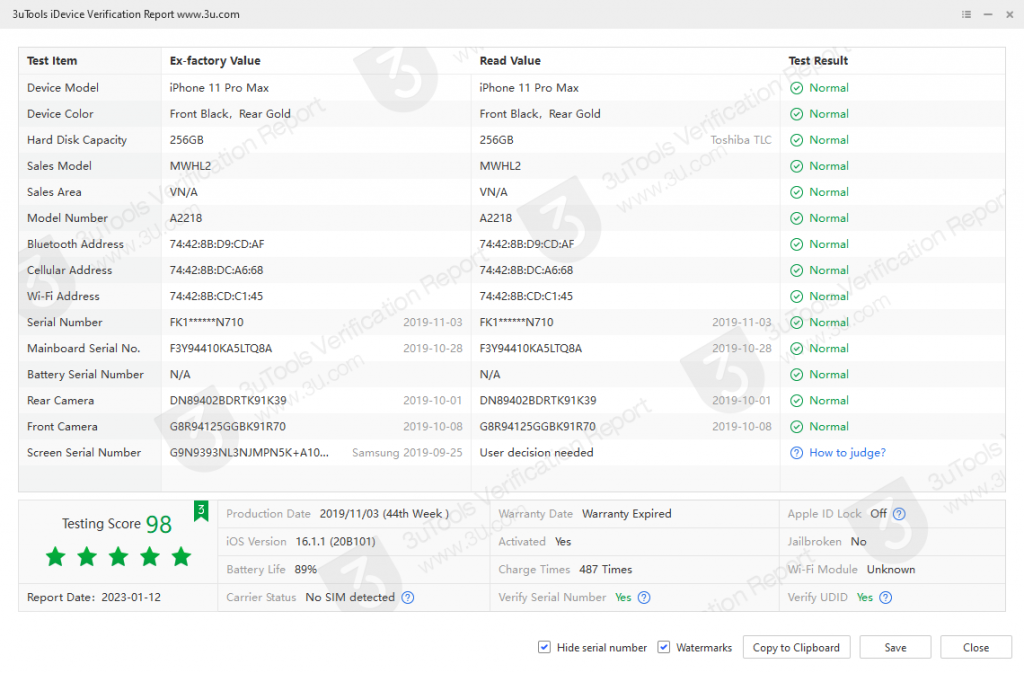Click the Serial Number Normal check icon
Image resolution: width=1024 pixels, height=673 pixels.
point(796,322)
